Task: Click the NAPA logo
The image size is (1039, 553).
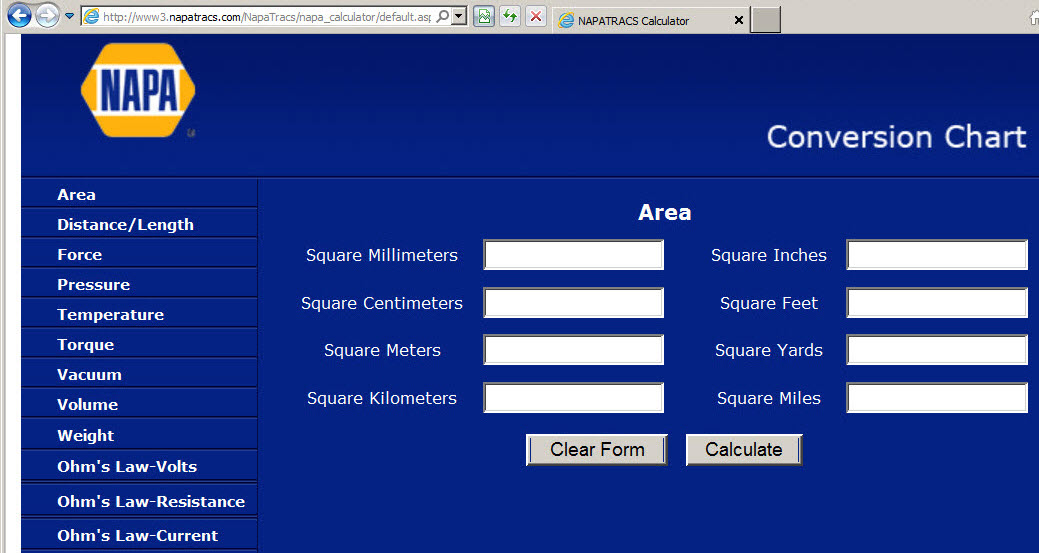Action: tap(138, 90)
